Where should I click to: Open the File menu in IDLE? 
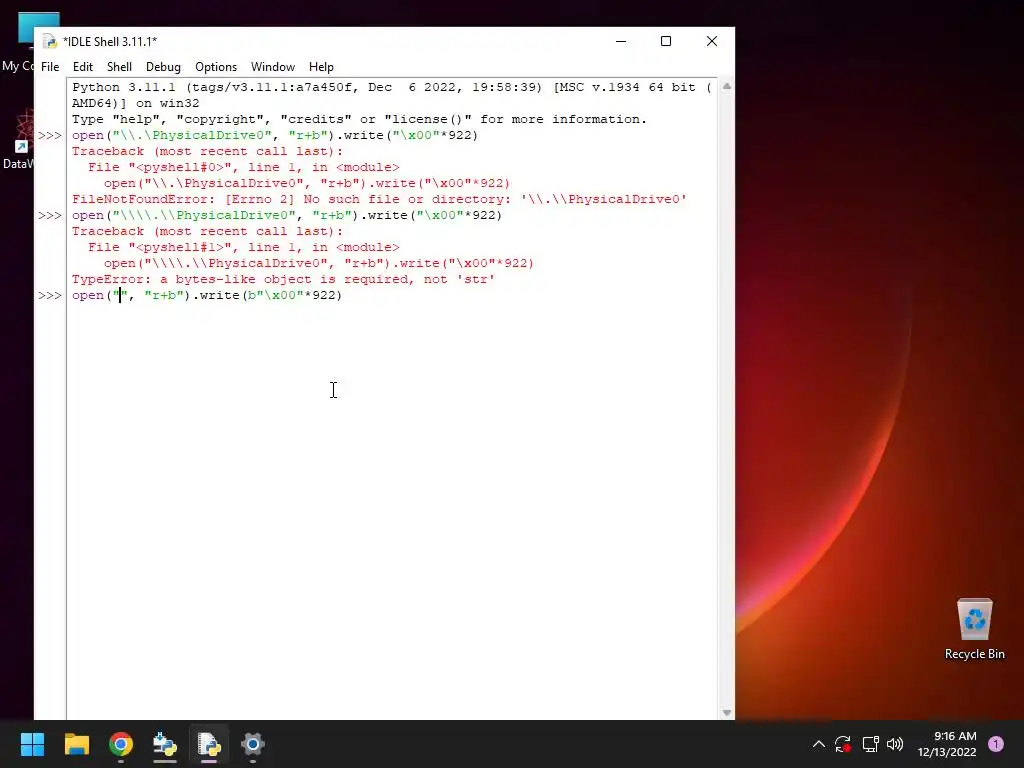pos(50,67)
